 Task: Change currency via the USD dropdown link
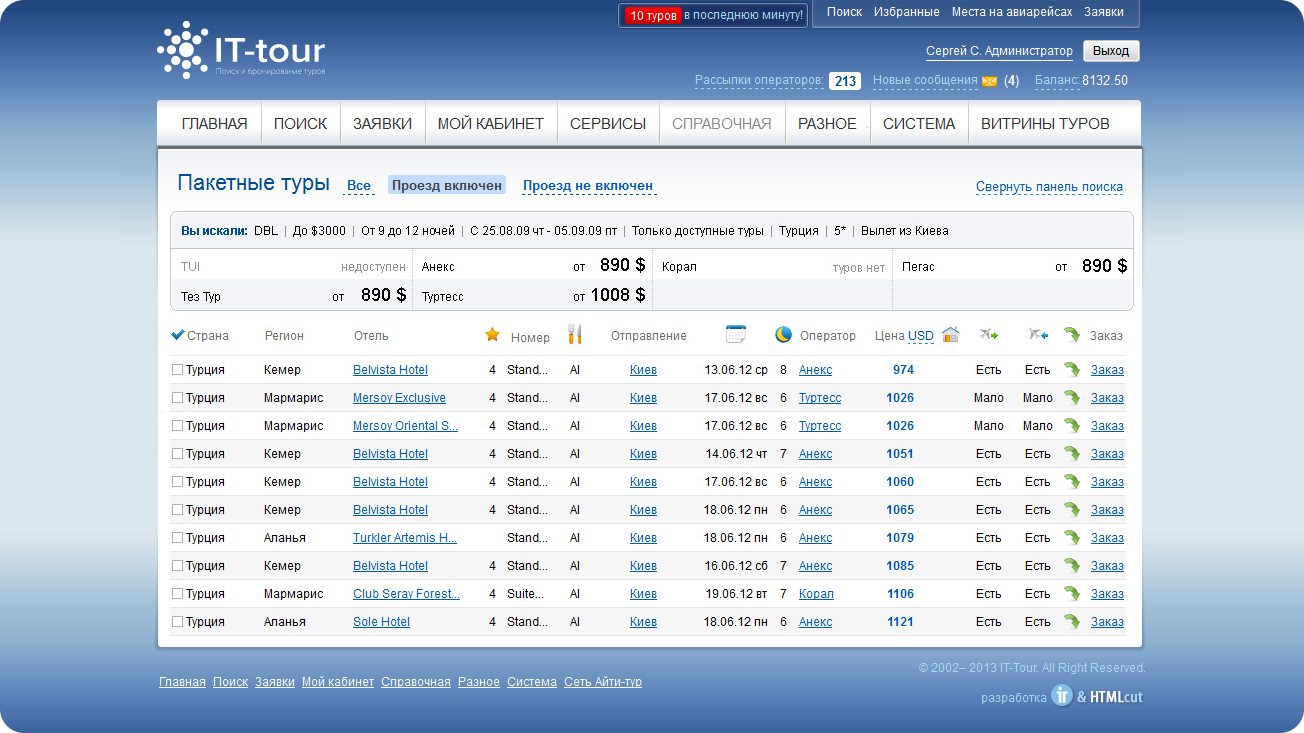pyautogui.click(x=920, y=336)
